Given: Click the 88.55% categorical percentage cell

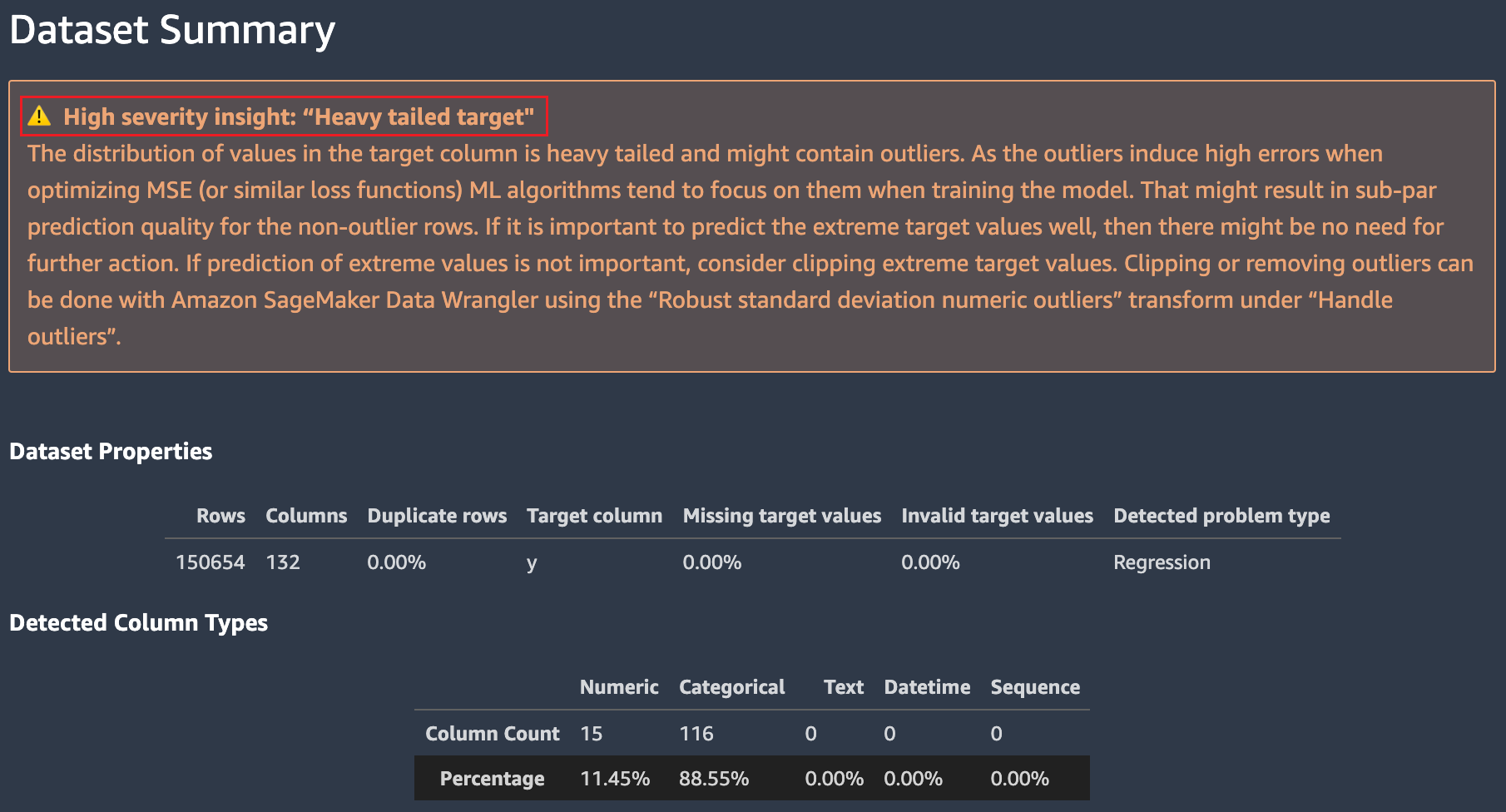Looking at the screenshot, I should pos(714,779).
